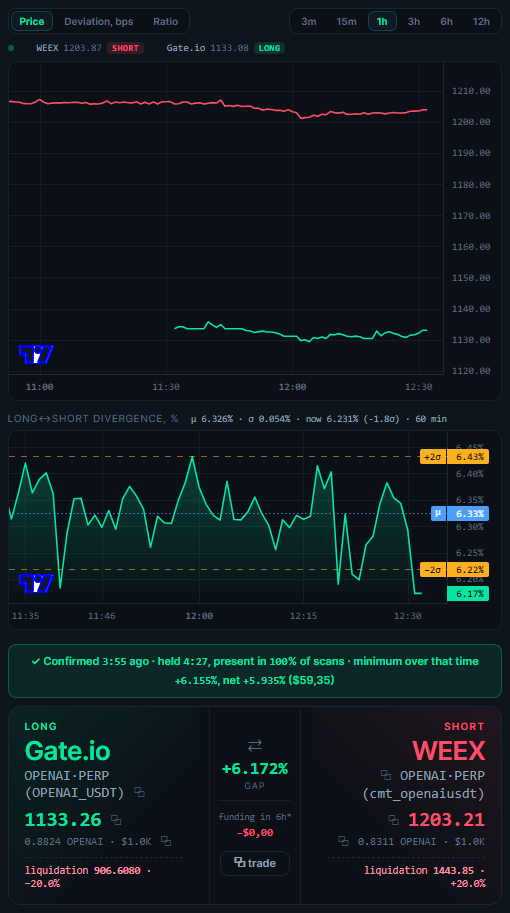Screen dimensions: 510x913
Task: Switch to the Deviation, bps tab
Action: point(98,22)
